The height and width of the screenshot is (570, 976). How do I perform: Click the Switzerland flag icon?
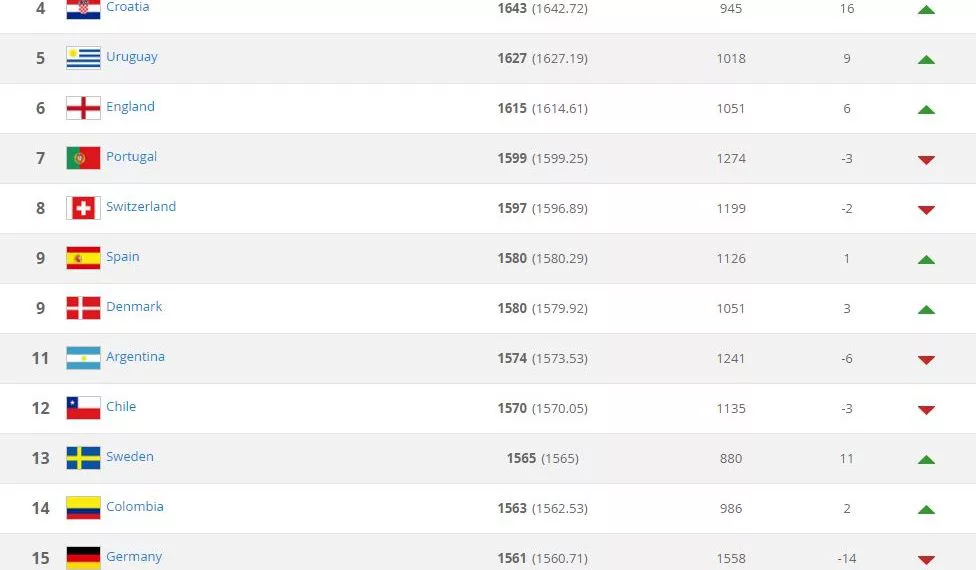83,208
